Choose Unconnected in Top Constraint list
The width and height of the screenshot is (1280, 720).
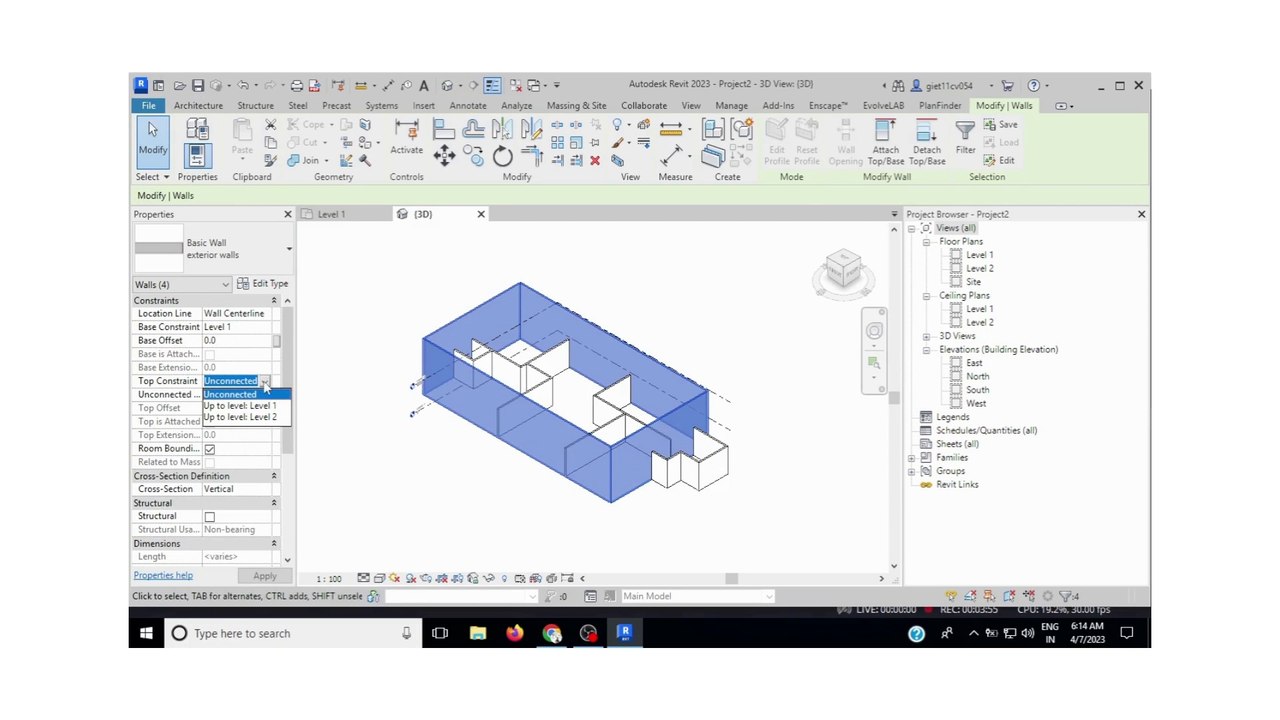tap(246, 395)
